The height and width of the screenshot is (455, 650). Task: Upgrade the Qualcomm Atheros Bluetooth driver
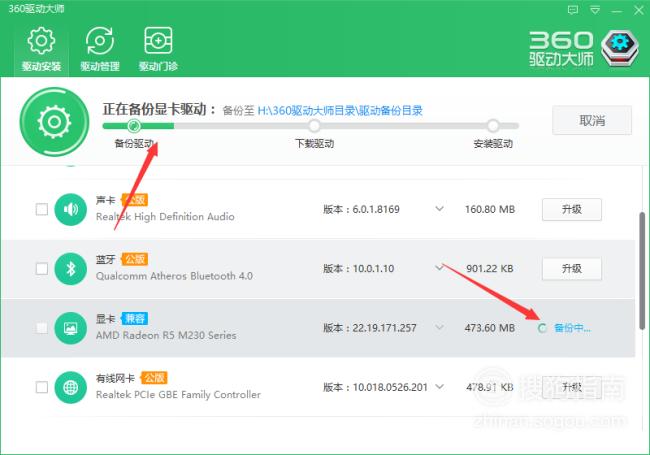[x=572, y=269]
